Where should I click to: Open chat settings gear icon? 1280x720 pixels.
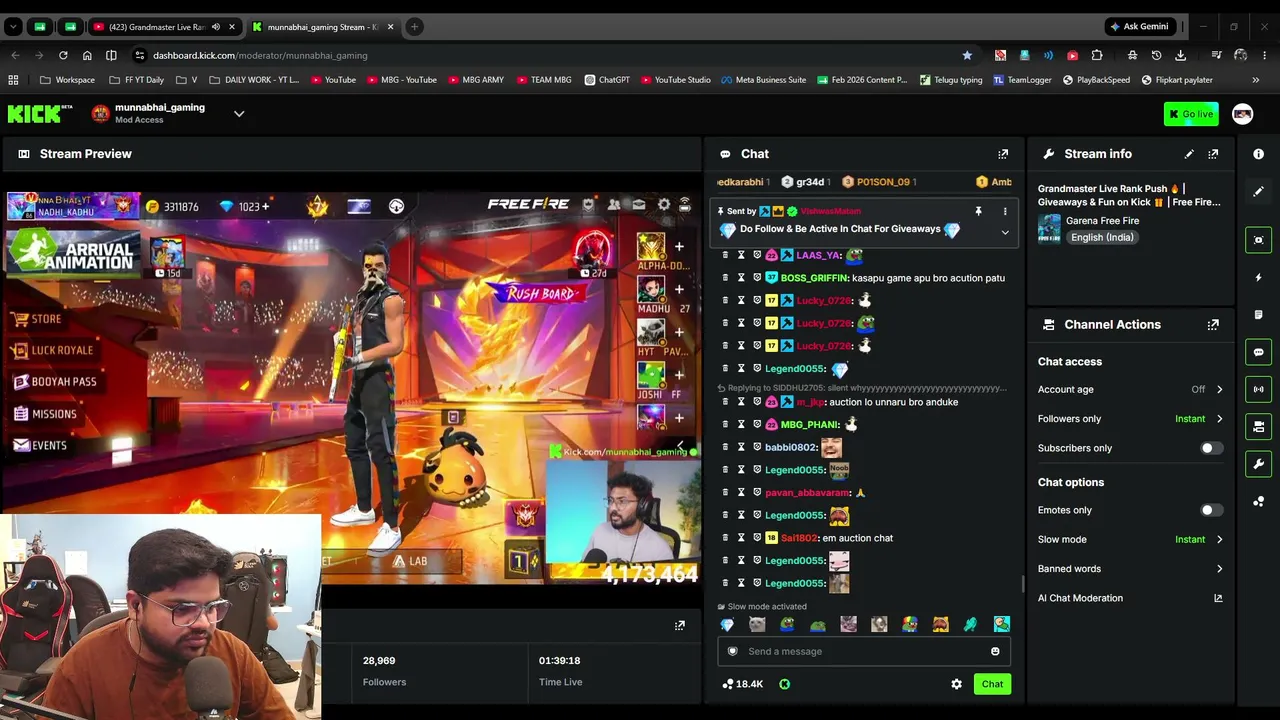[x=957, y=684]
